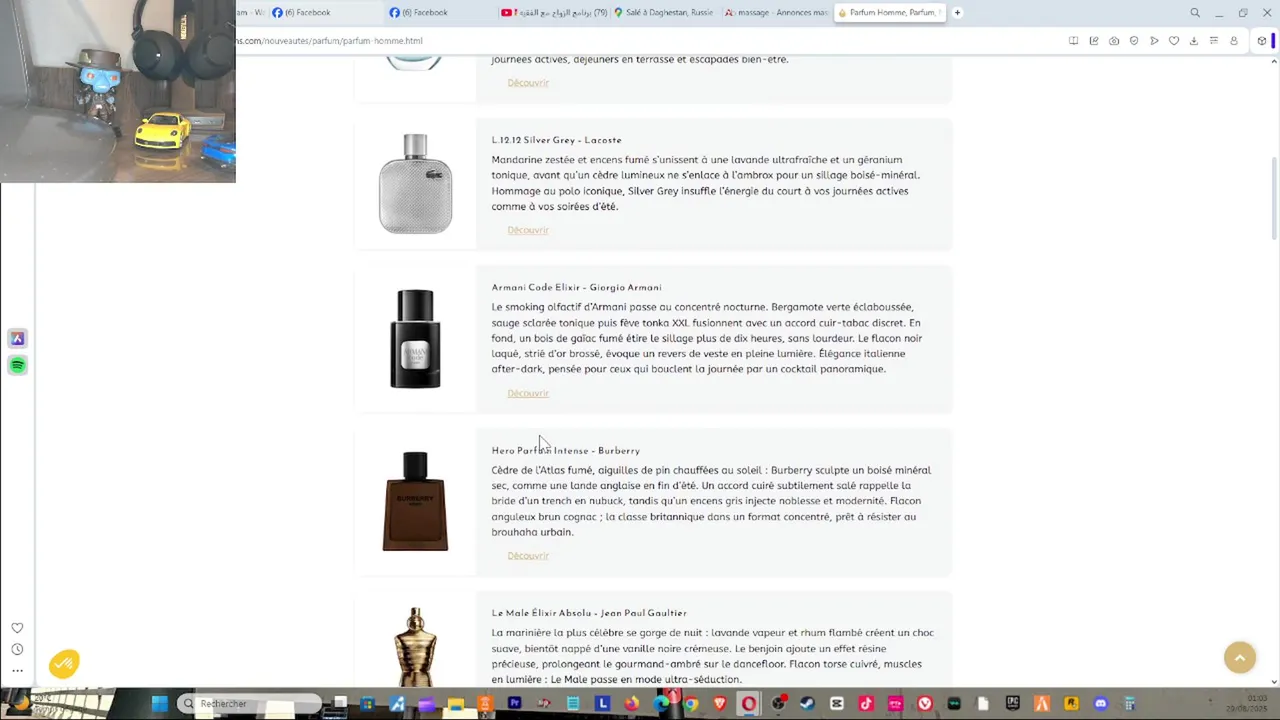Screen dimensions: 1280x720
Task: Click the address bar URL field
Action: [x=640, y=41]
